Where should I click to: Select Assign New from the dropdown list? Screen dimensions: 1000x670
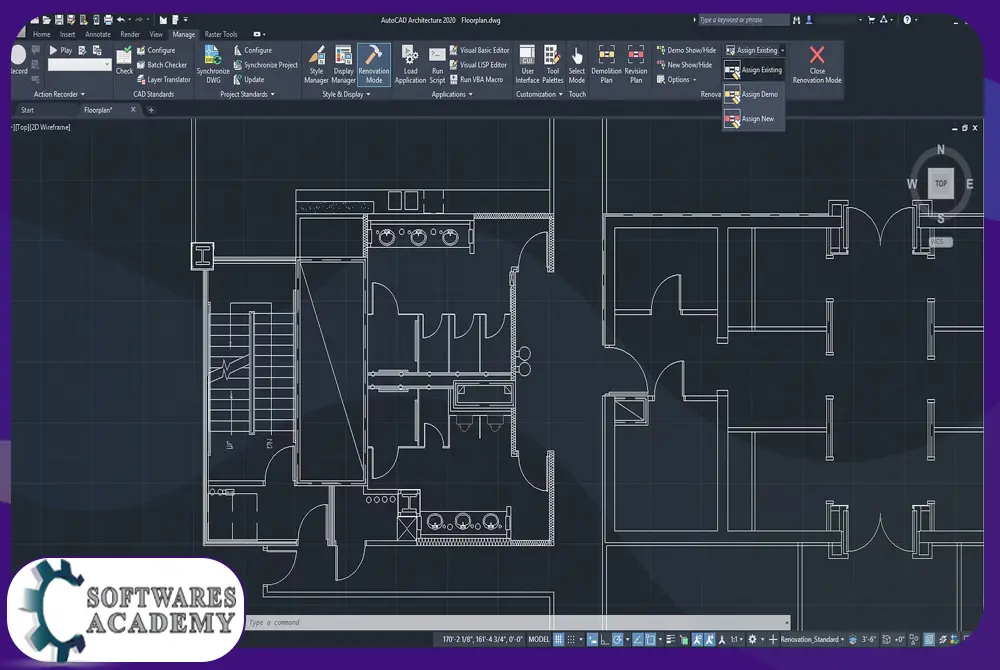(x=753, y=119)
